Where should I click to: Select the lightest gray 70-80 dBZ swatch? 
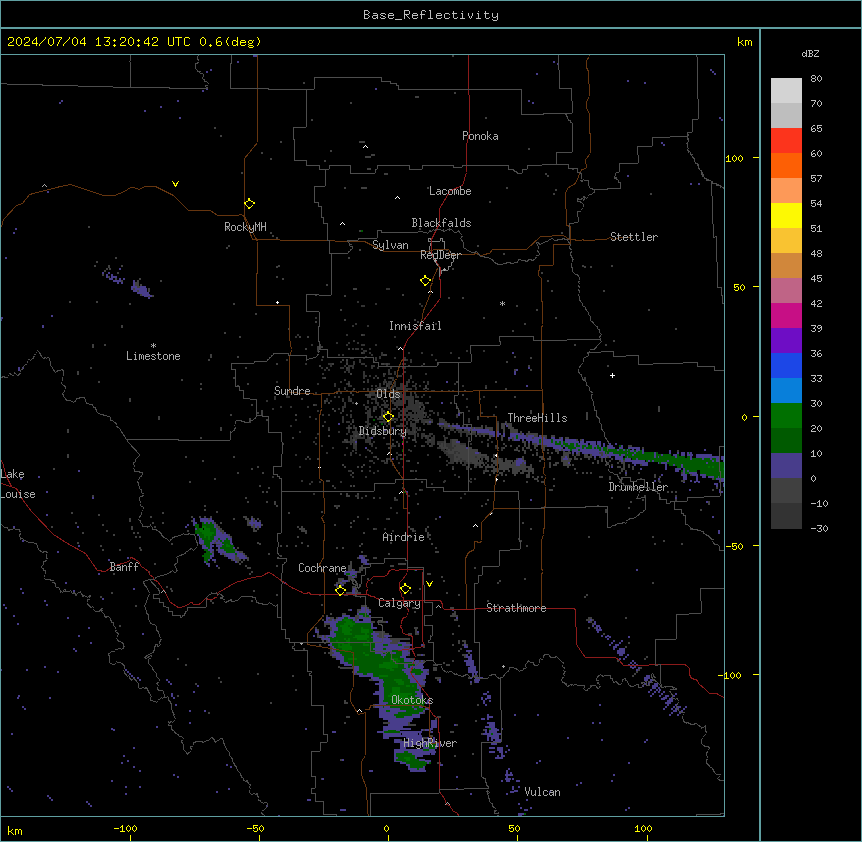pyautogui.click(x=786, y=91)
